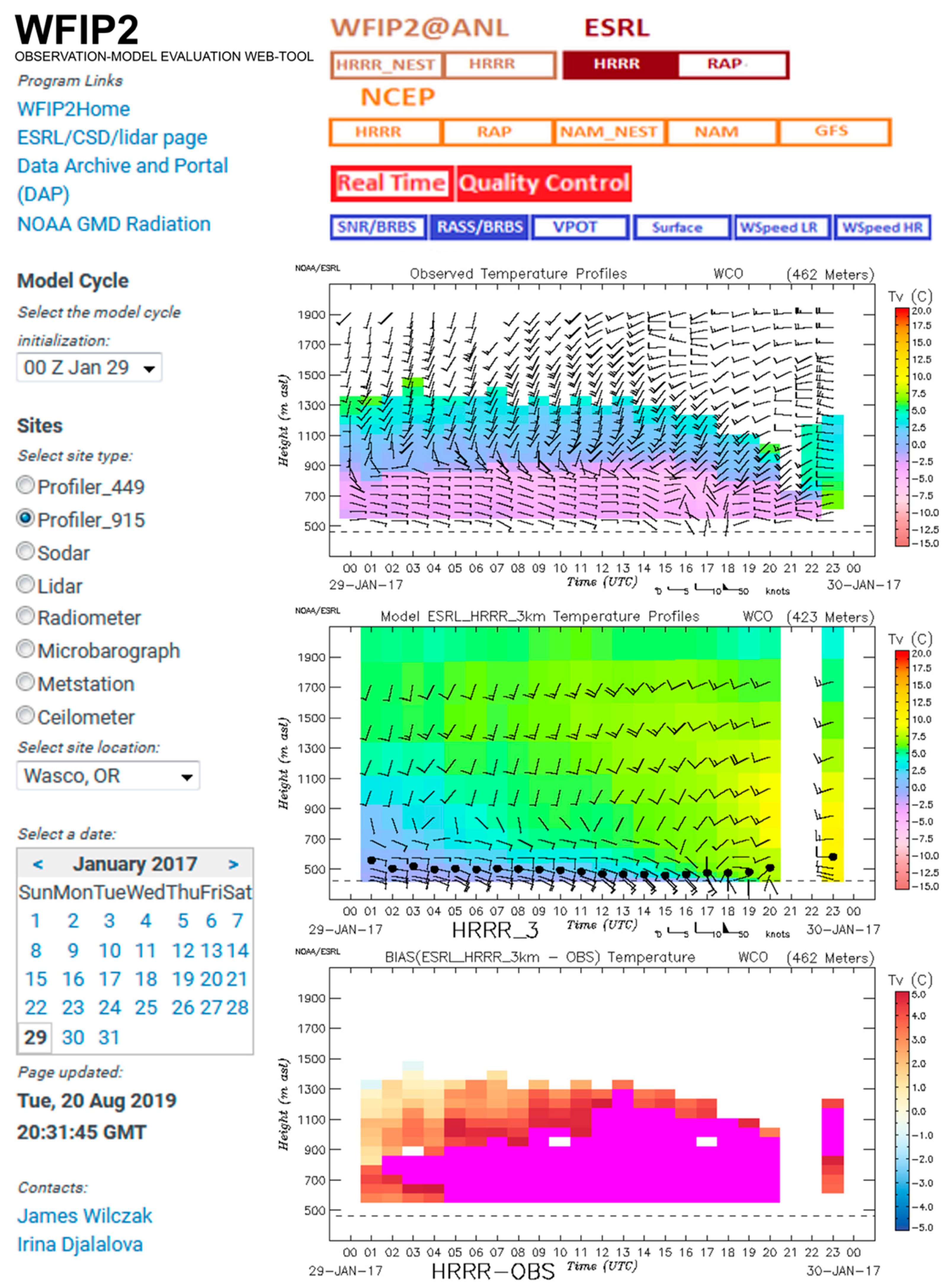Choose the Lidar site type
Screen dimensions: 950x1288
25,584
